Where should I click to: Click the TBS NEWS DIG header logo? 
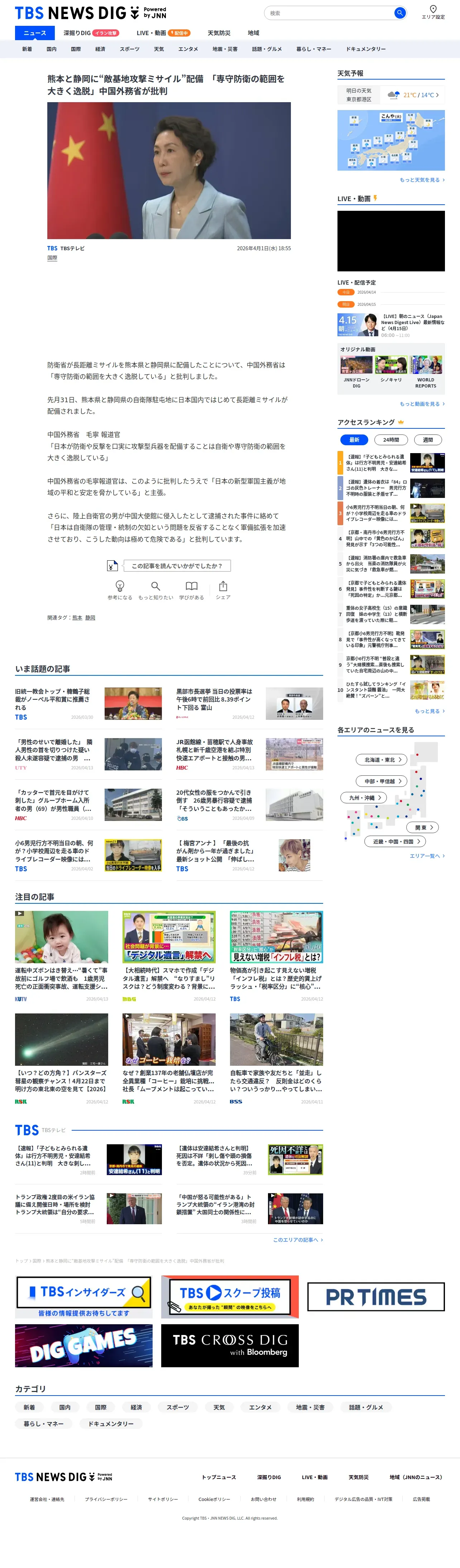click(x=91, y=13)
